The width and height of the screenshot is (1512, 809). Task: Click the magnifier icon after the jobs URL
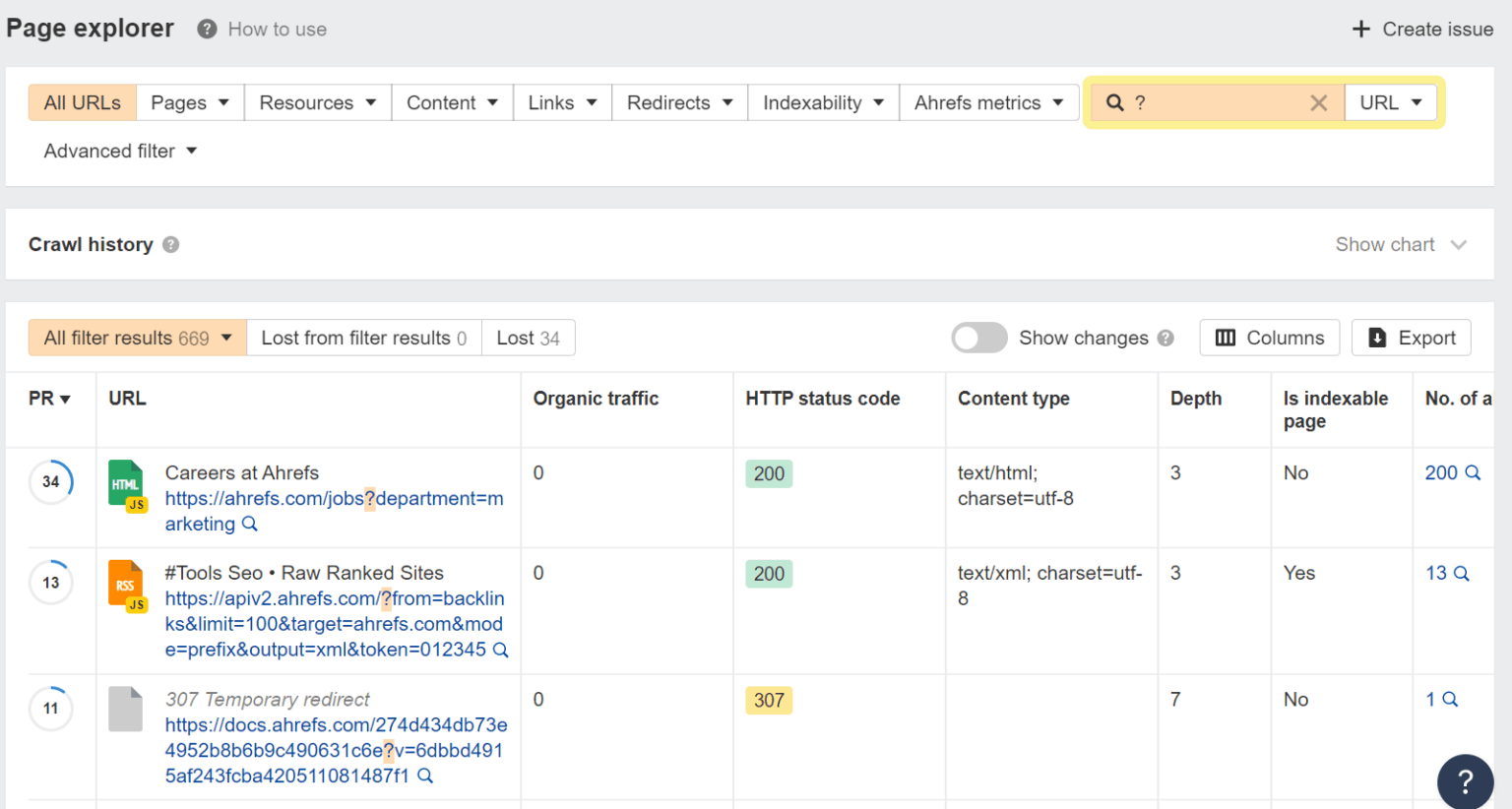[x=250, y=524]
